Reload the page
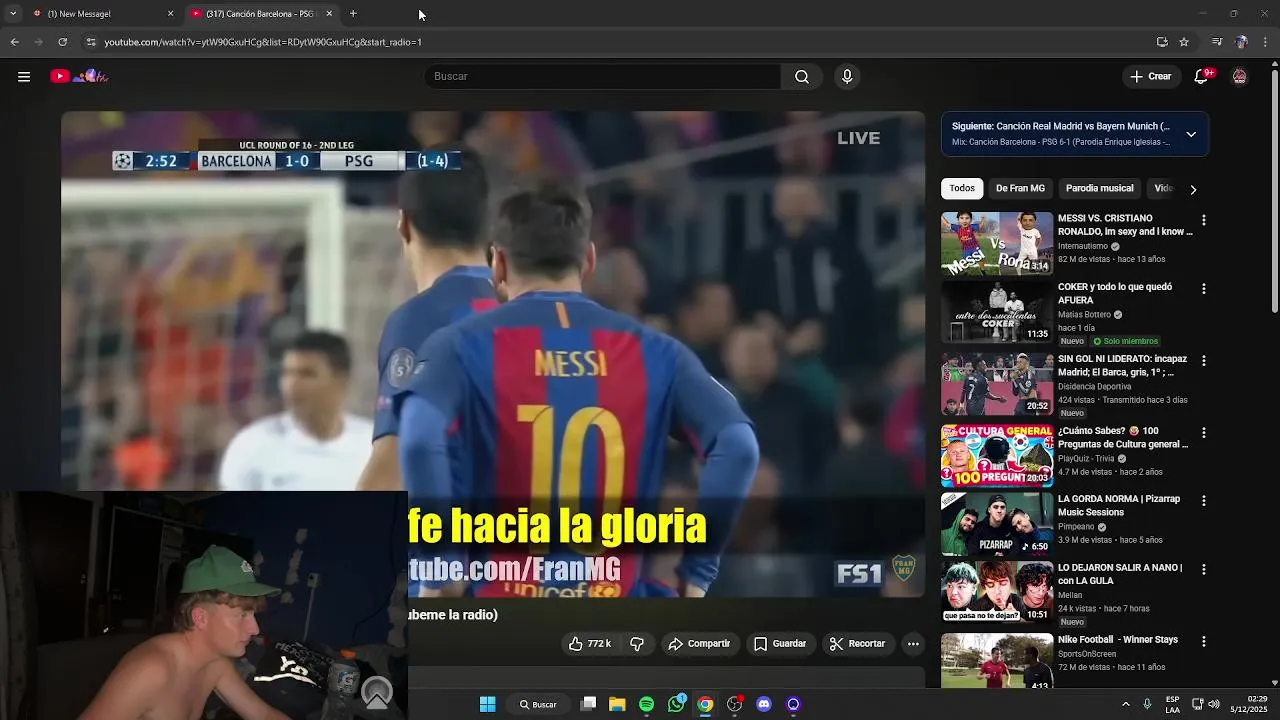Viewport: 1280px width, 720px height. (x=62, y=42)
